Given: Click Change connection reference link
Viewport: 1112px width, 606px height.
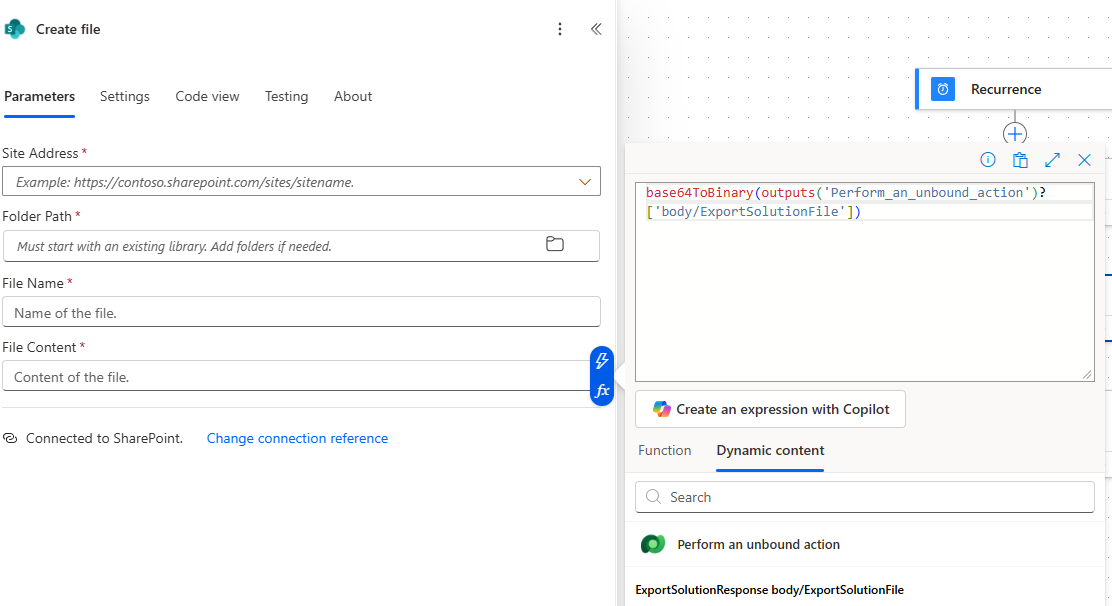Looking at the screenshot, I should click(297, 439).
